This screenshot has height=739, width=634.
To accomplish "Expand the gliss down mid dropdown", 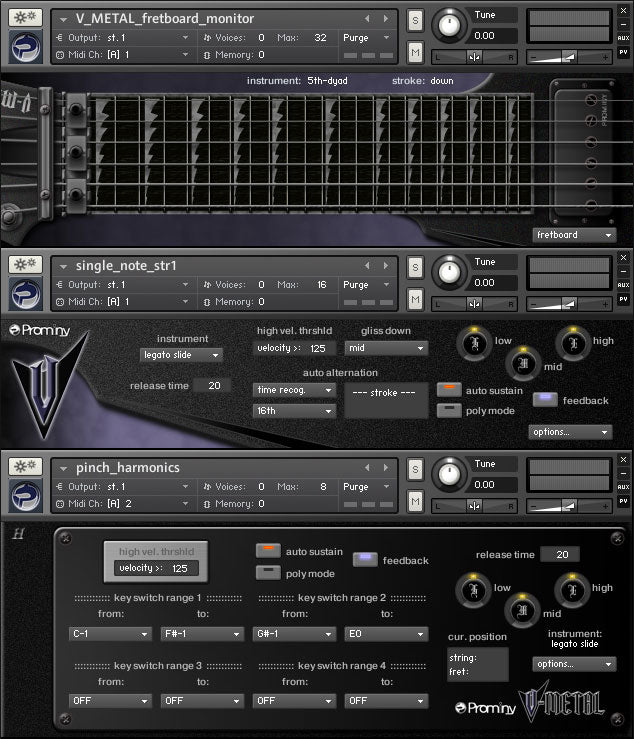I will click(x=386, y=348).
